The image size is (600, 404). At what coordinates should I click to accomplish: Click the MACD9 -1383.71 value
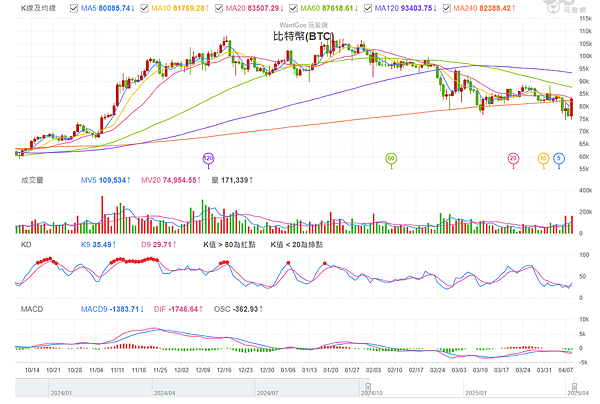pos(112,309)
